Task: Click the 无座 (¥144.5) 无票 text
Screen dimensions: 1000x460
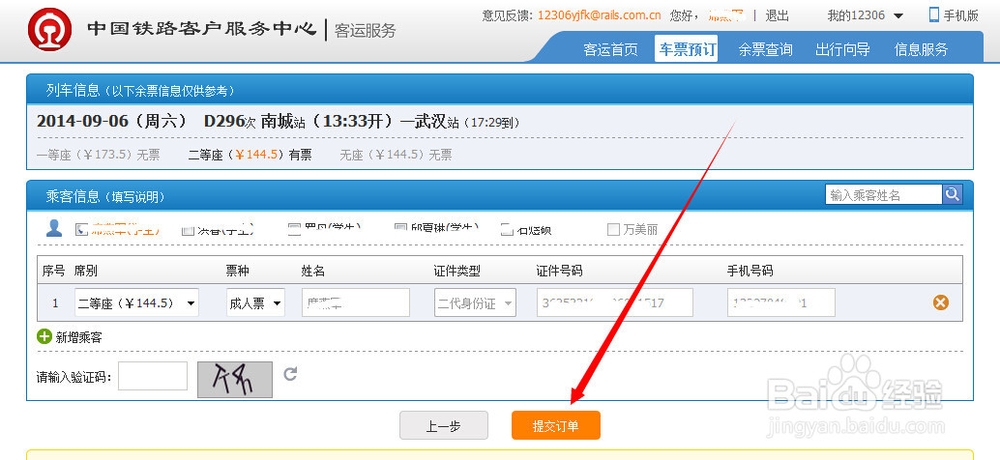Action: [396, 154]
